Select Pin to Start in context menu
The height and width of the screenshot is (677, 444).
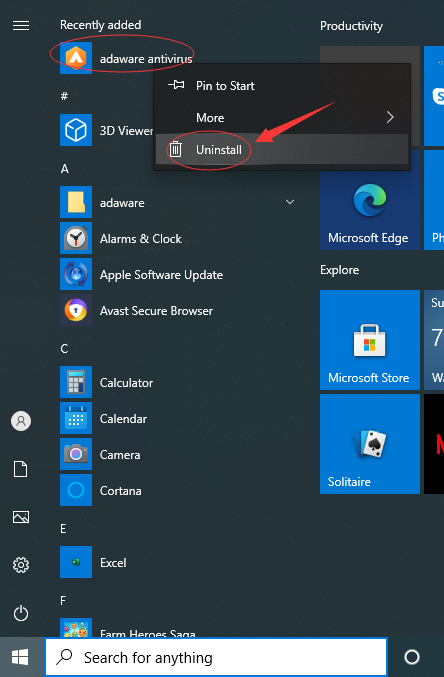coord(282,85)
